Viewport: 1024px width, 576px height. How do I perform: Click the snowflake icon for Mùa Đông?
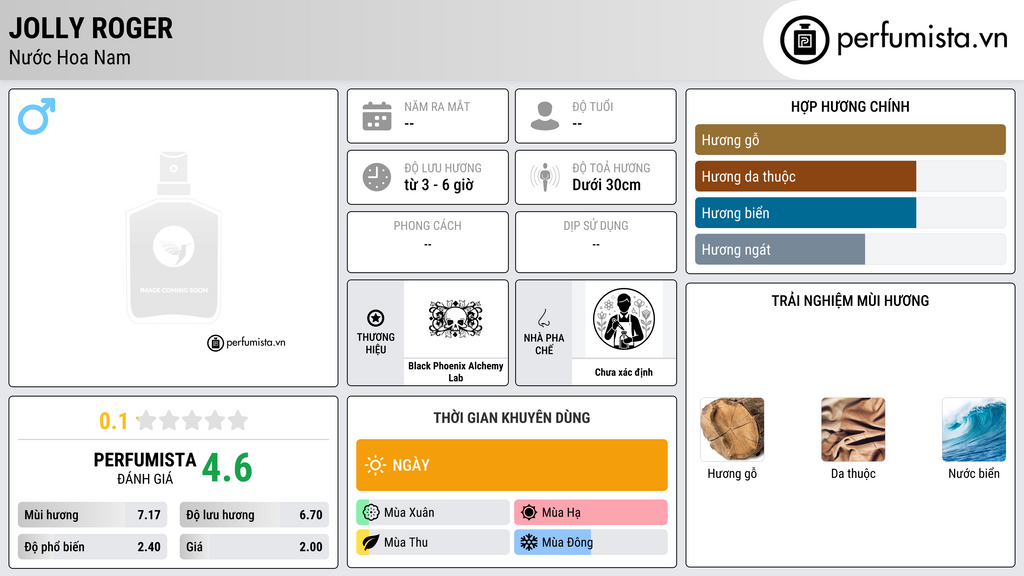[x=529, y=542]
